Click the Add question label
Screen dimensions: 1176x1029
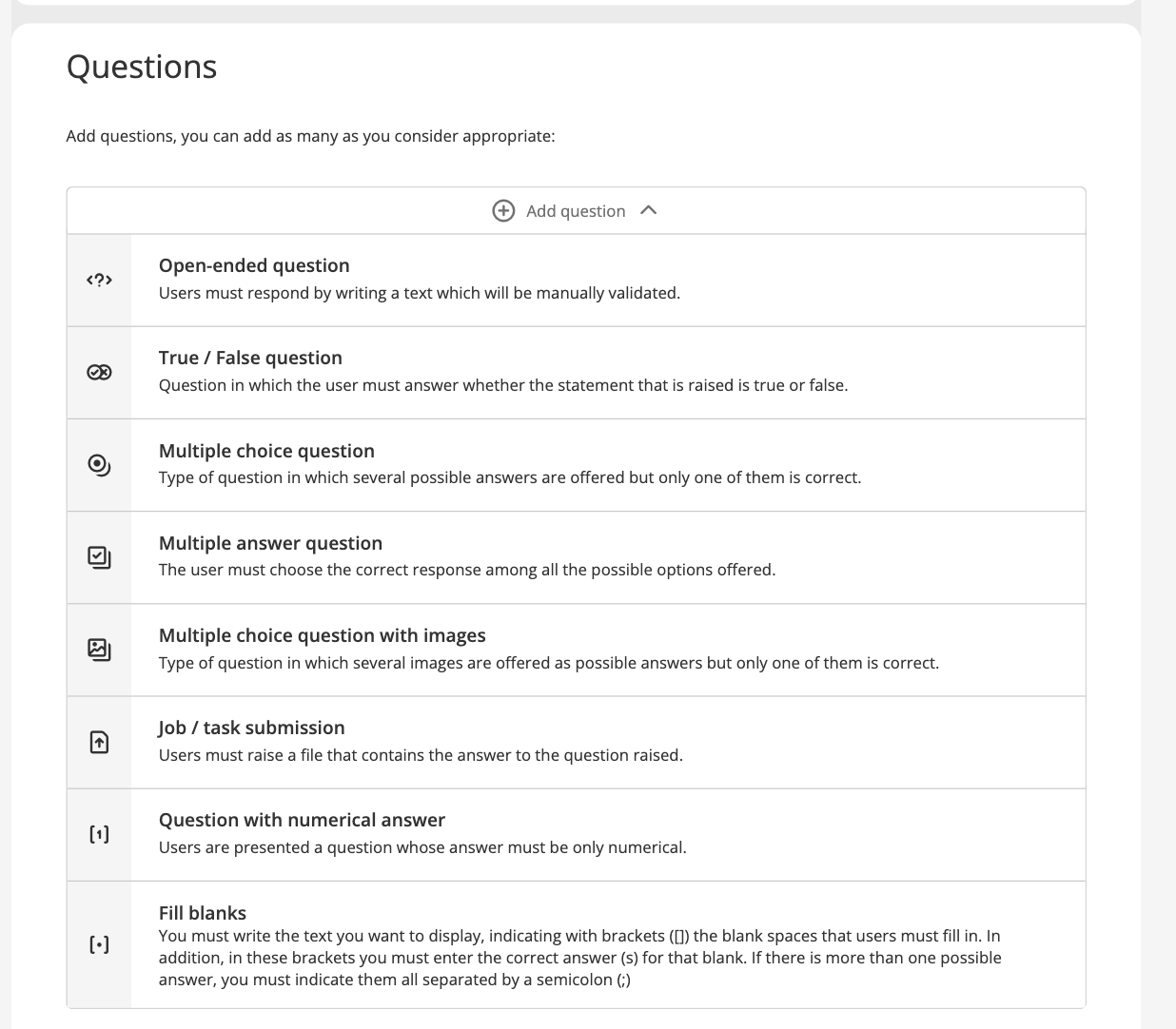[576, 211]
